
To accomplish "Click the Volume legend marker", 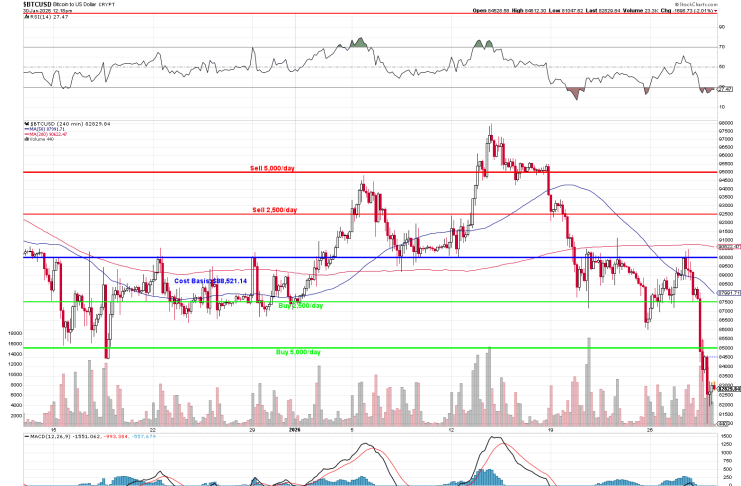I will coord(27,140).
